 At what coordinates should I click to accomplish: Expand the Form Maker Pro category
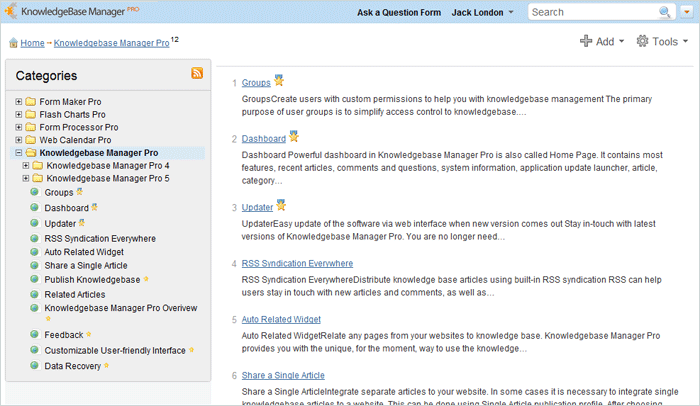[x=18, y=102]
